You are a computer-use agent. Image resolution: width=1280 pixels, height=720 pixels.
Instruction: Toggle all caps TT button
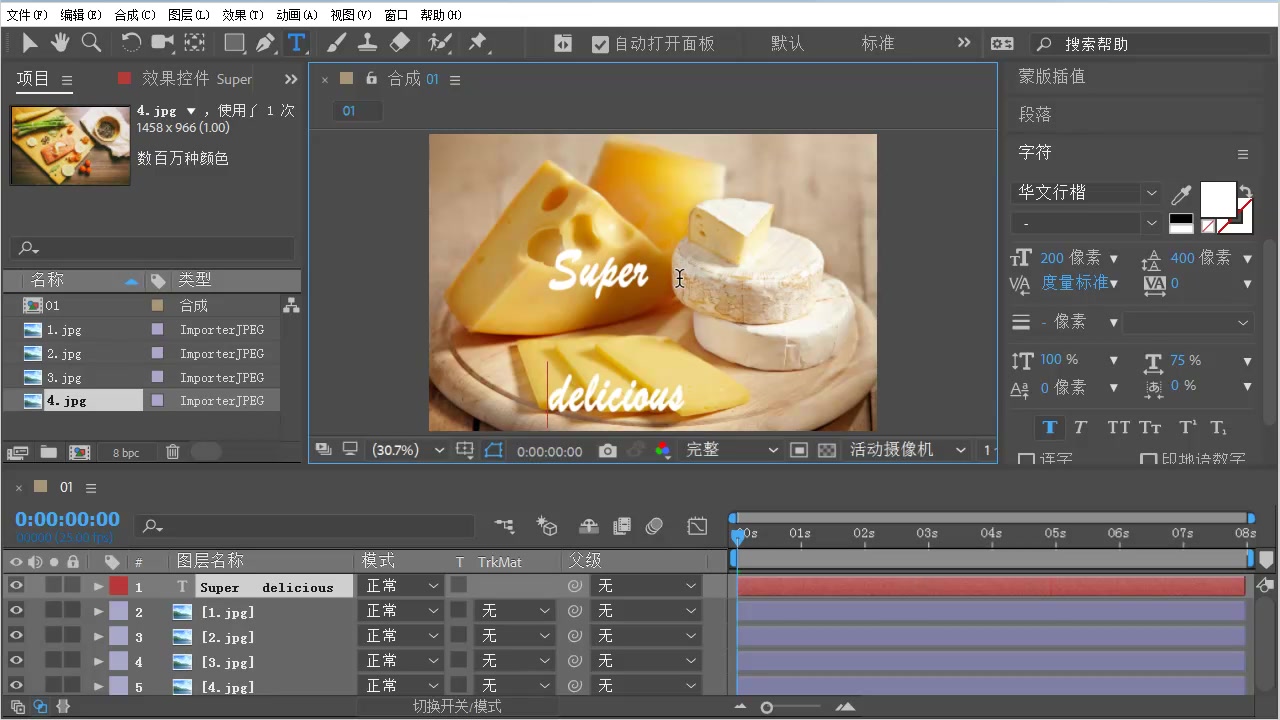(x=1118, y=428)
